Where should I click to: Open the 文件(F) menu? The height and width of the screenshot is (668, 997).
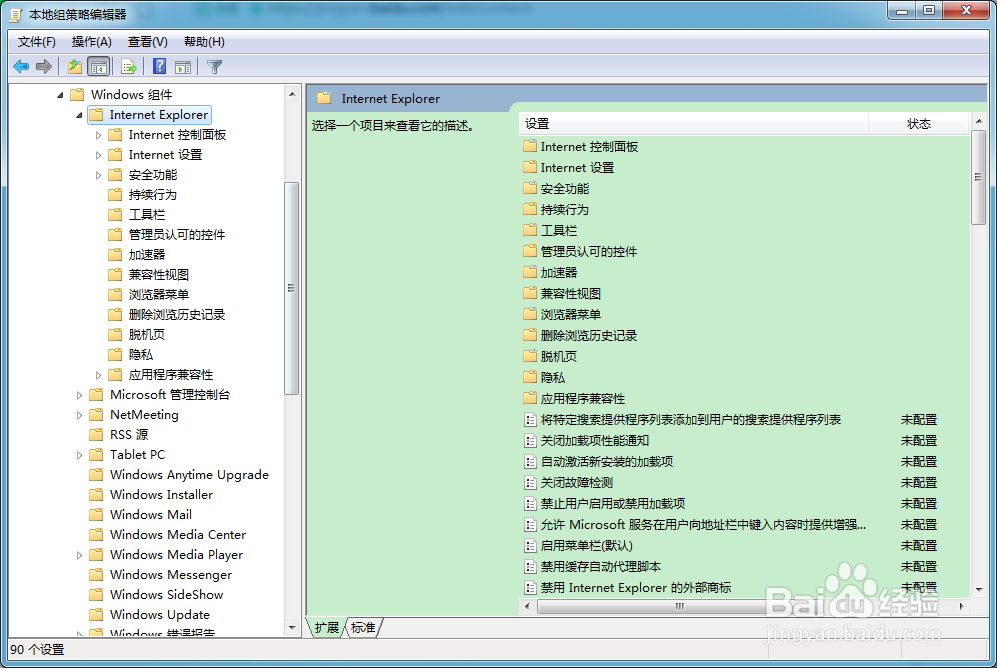37,42
